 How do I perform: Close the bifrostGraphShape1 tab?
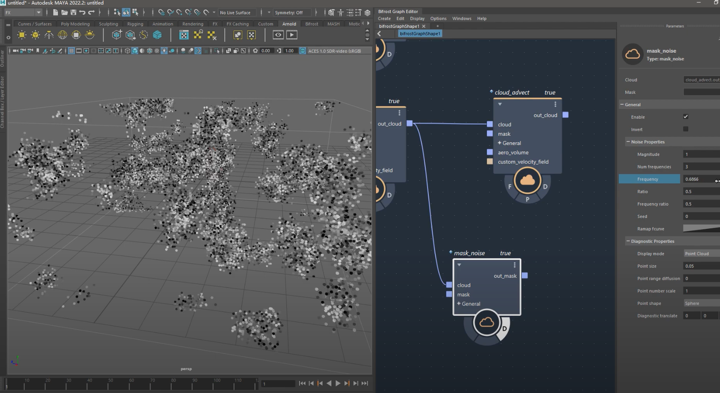424,26
